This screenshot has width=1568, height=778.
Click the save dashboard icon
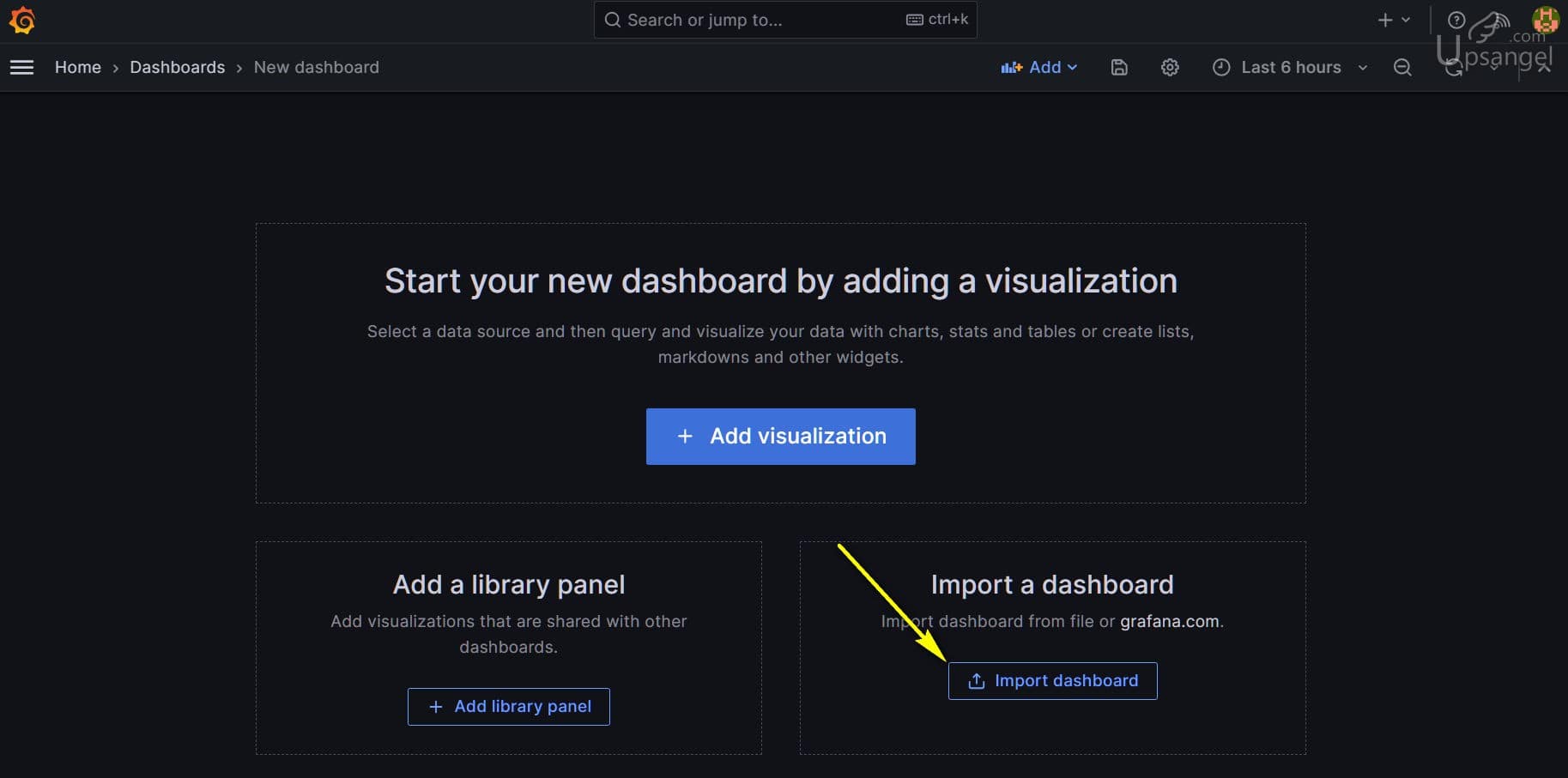tap(1119, 67)
